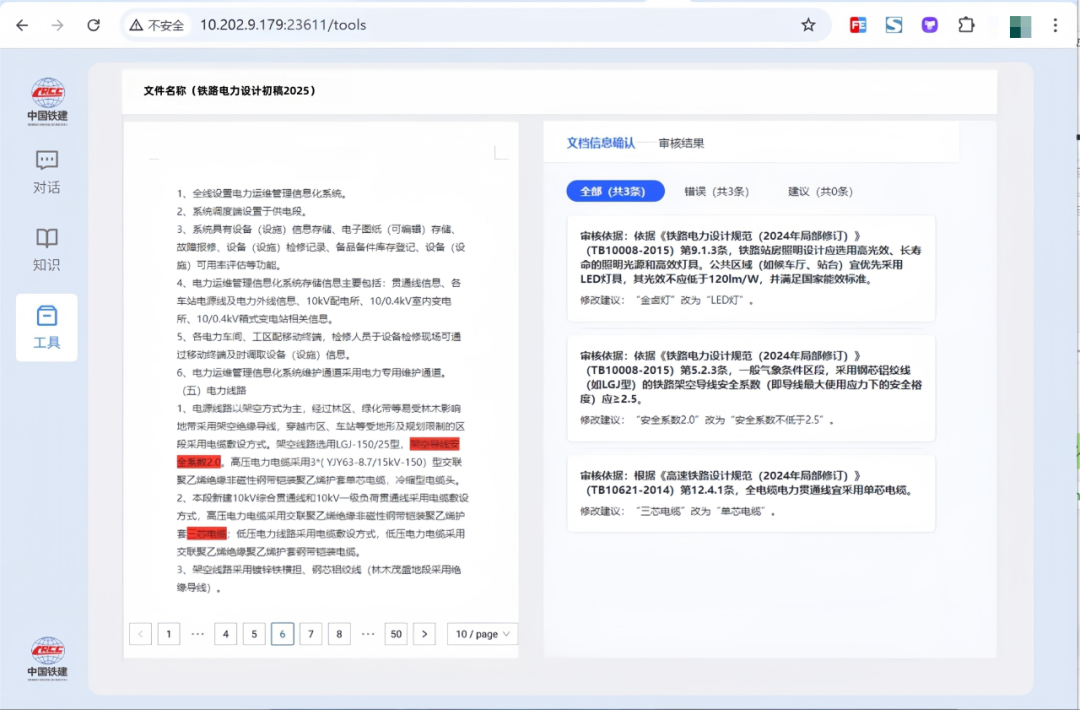The image size is (1080, 710).
Task: Click the browser back arrow
Action: click(22, 26)
